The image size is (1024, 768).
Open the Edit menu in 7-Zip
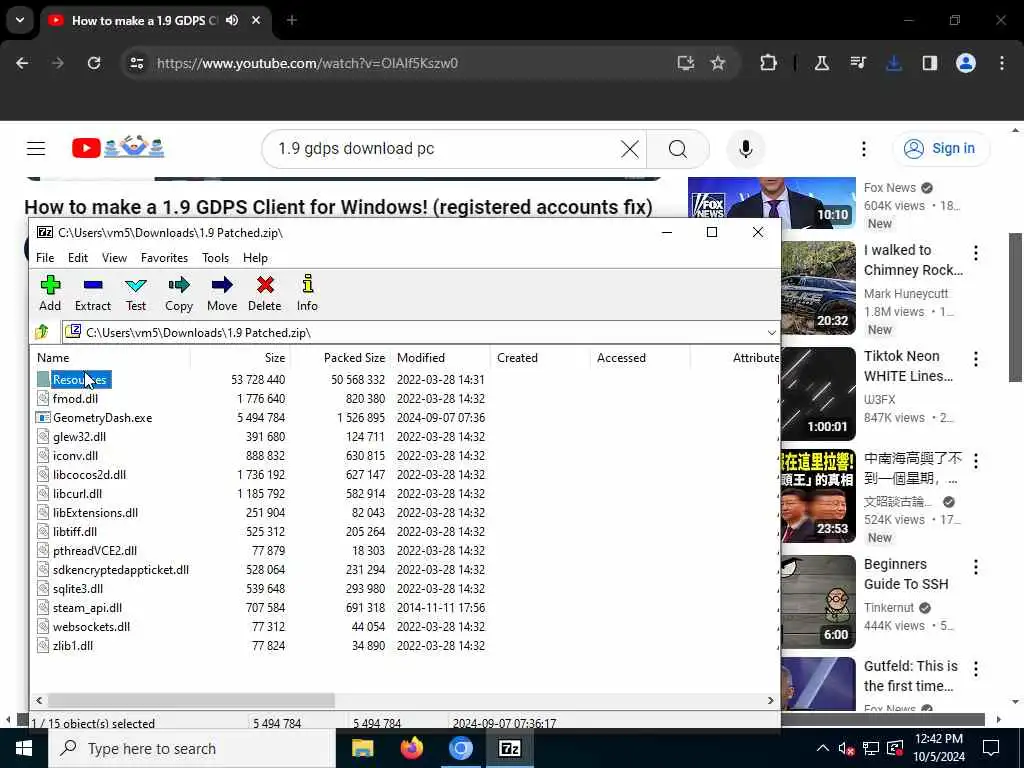(78, 258)
